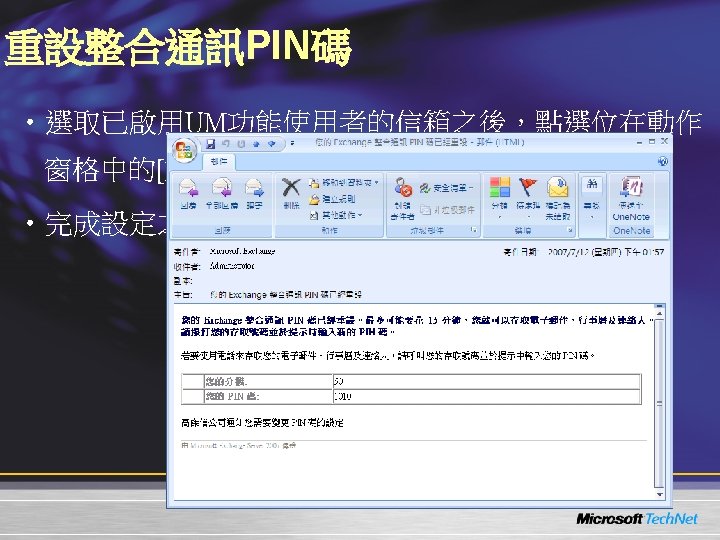Minimize the Outlook message window

(x=639, y=142)
